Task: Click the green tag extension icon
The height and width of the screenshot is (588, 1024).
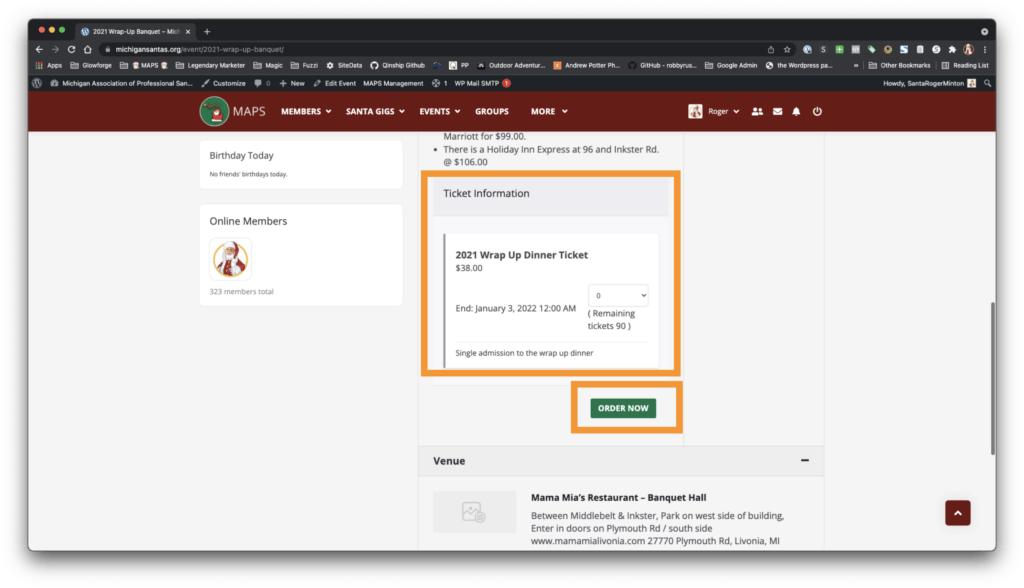Action: (871, 49)
